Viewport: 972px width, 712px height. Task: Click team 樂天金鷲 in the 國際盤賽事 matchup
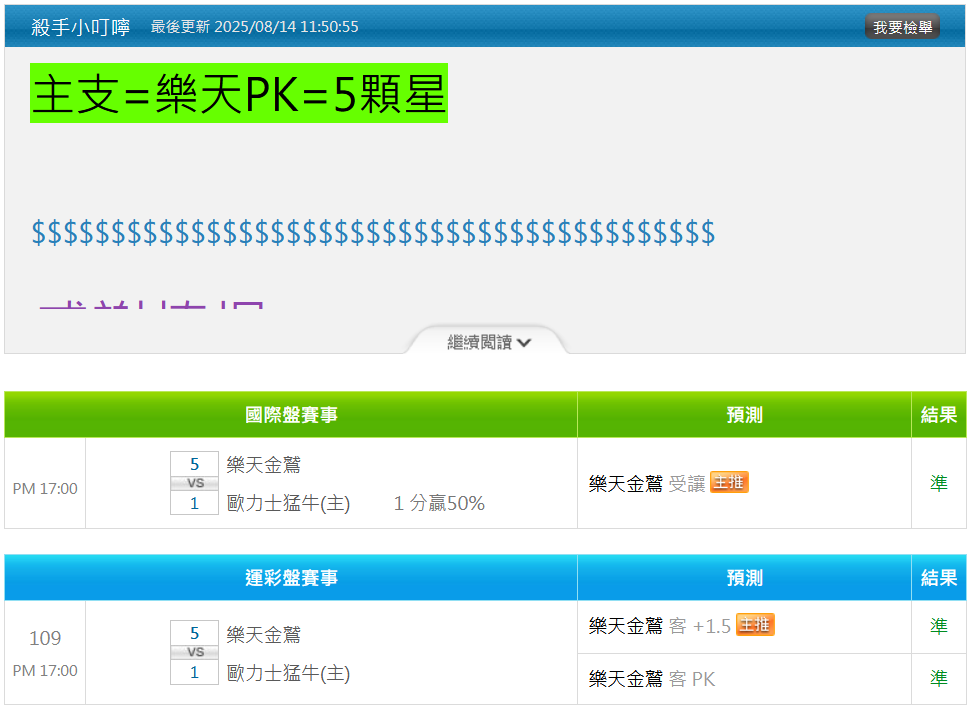click(x=263, y=465)
